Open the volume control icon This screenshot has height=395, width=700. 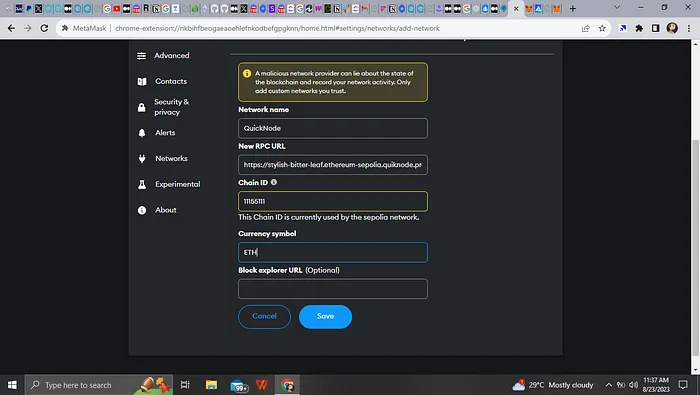pyautogui.click(x=633, y=385)
